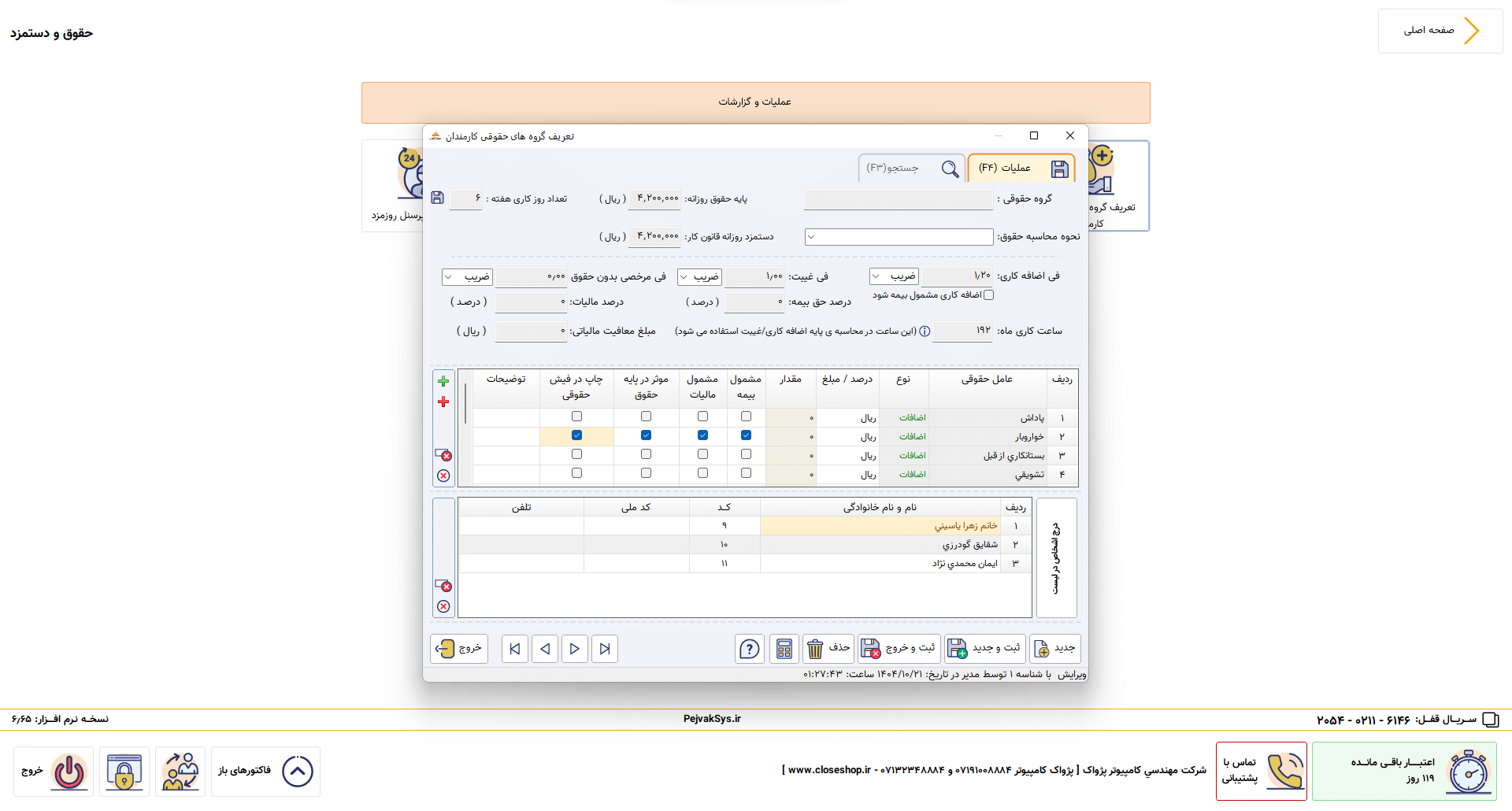Click the footer خروج power button

tap(54, 772)
